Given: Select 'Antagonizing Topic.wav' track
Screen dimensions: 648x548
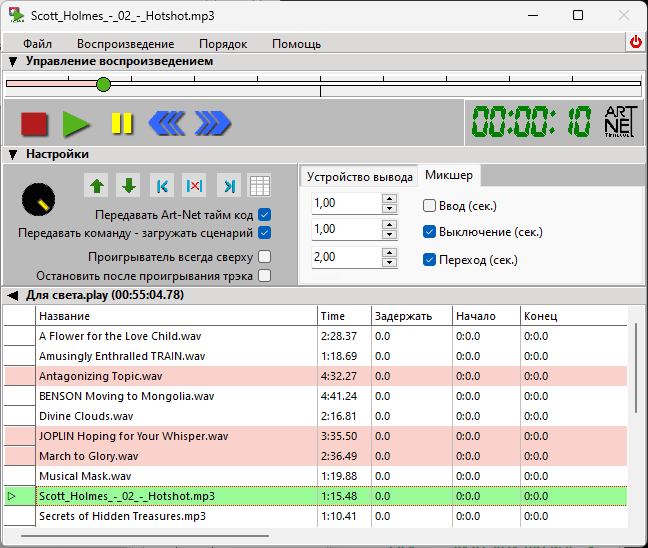Looking at the screenshot, I should click(x=316, y=376).
